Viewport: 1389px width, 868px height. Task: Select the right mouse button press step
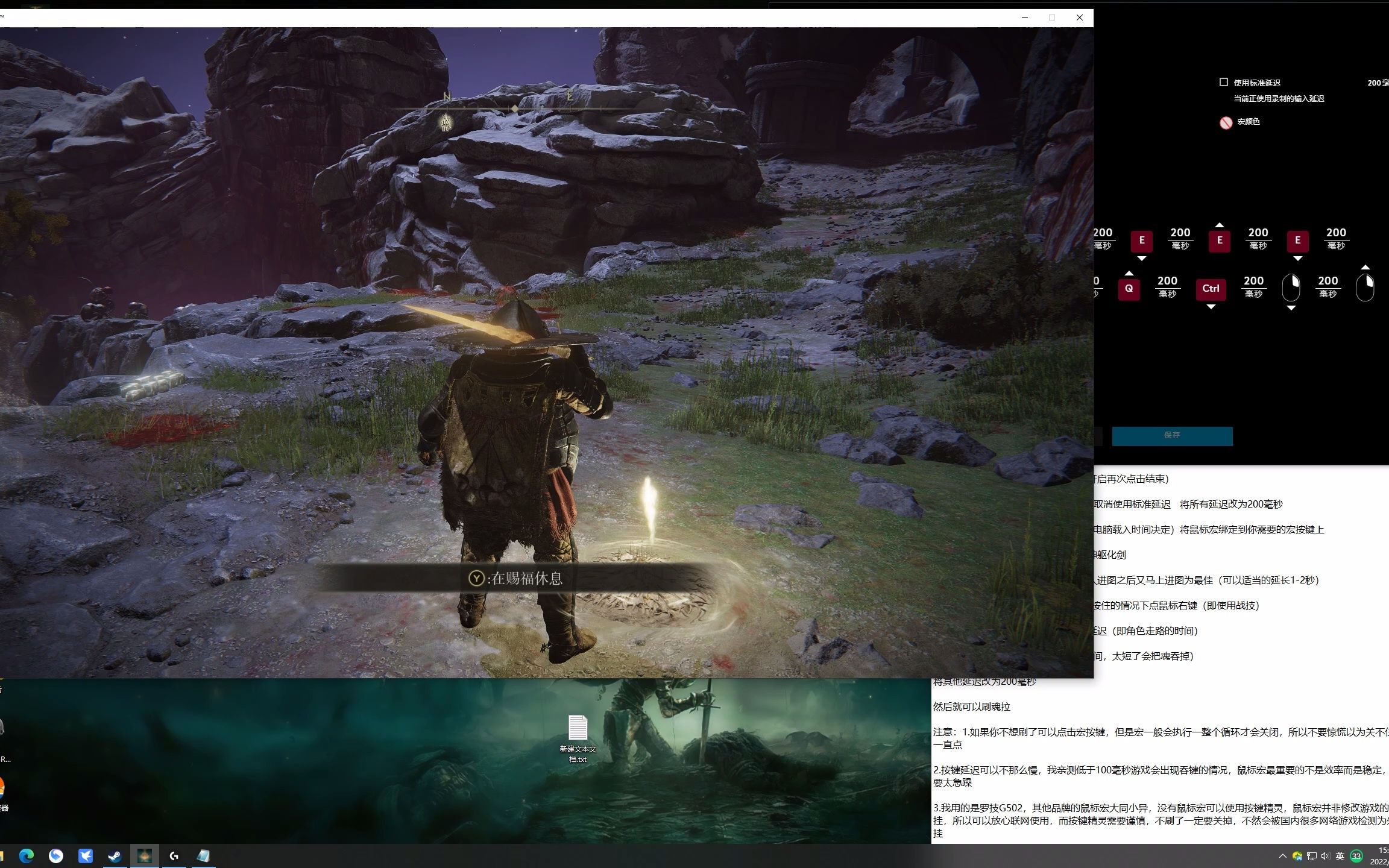[1290, 288]
